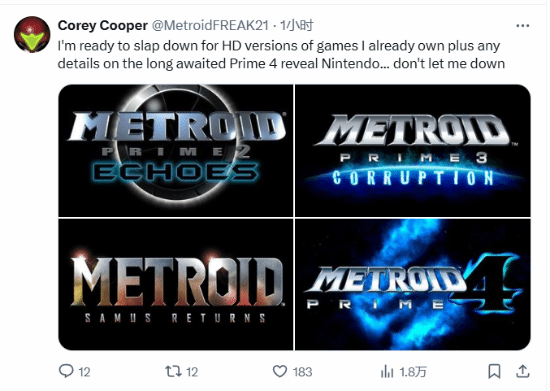550x391 pixels.
Task: View Metroid Samus Returns image
Action: tap(176, 284)
